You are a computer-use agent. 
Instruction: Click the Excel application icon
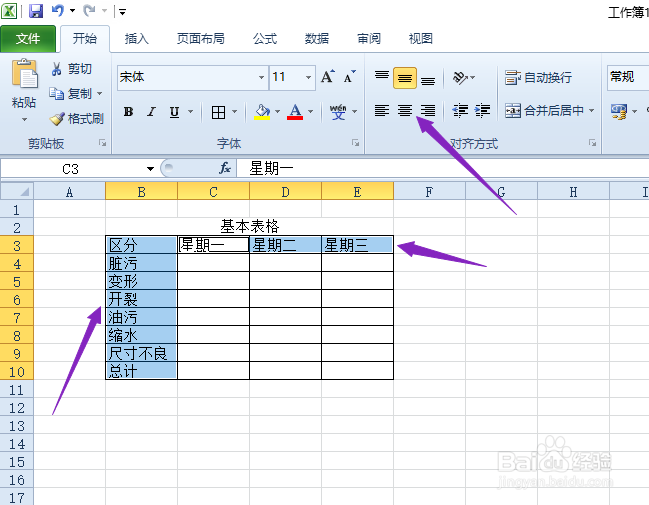(9, 11)
